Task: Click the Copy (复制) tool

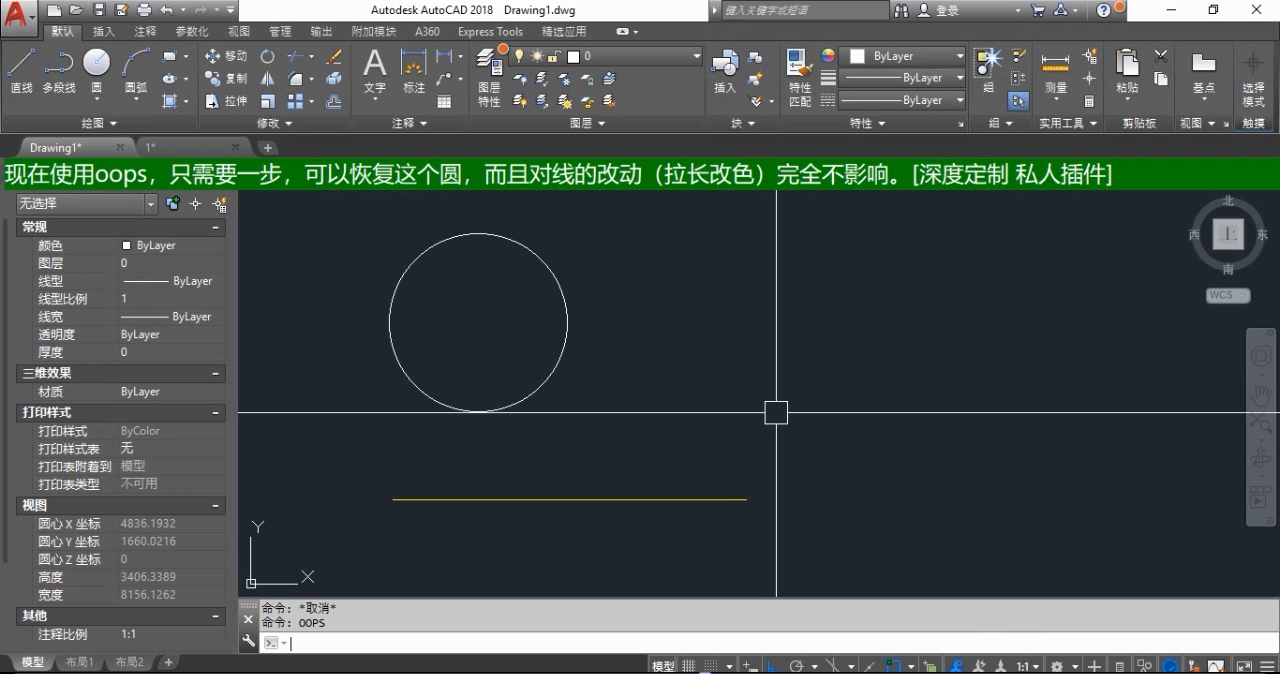Action: pos(226,78)
